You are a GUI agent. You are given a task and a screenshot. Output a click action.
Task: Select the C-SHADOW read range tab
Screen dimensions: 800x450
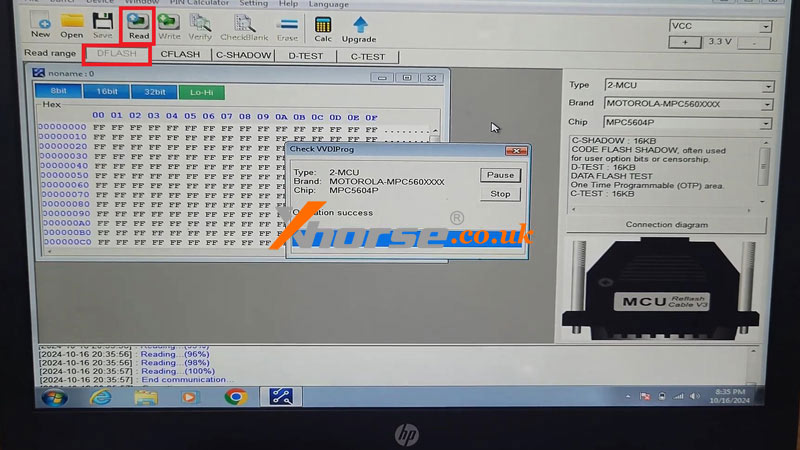pos(243,55)
